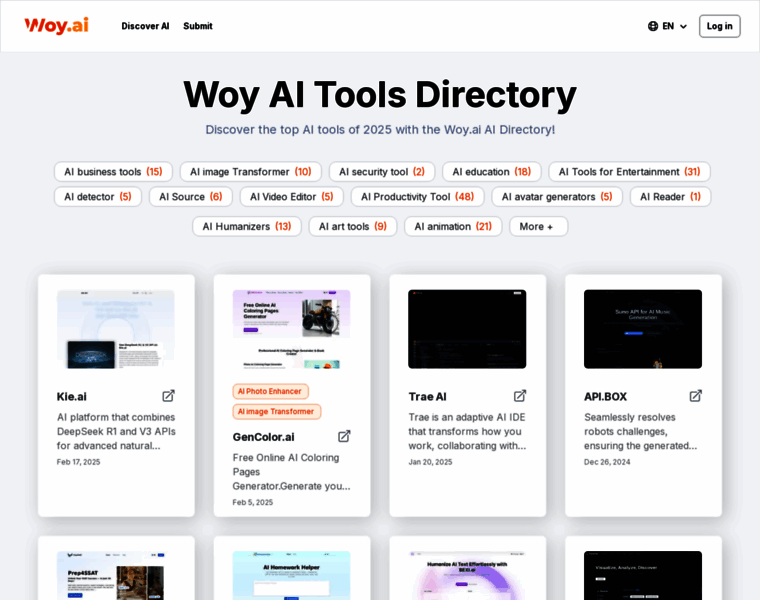Open AI Homework Helper card thumbnail
Screen dimensions: 760x600
pyautogui.click(x=291, y=575)
